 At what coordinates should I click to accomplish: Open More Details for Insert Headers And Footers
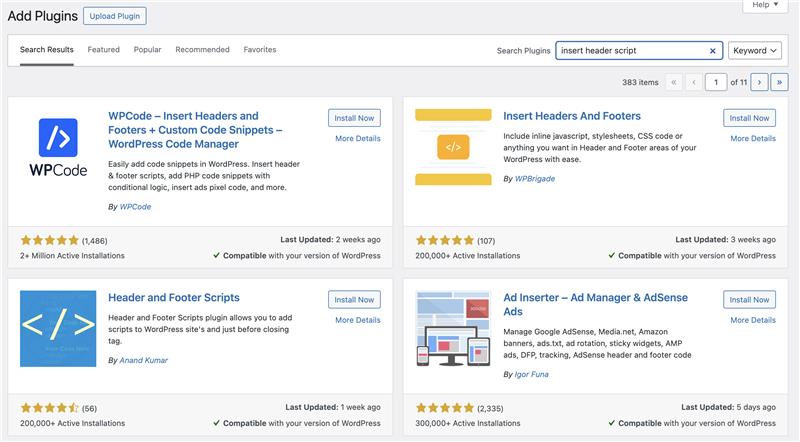pos(753,138)
